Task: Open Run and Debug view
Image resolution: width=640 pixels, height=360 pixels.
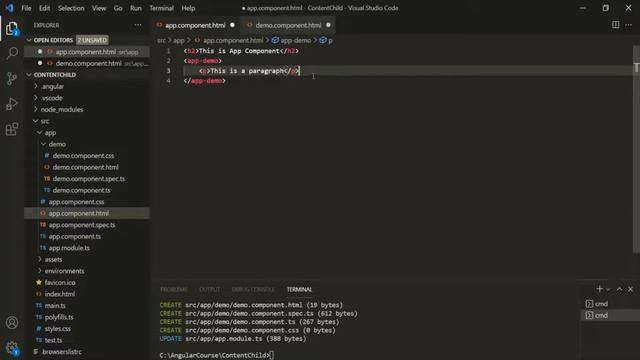Action: 12,104
